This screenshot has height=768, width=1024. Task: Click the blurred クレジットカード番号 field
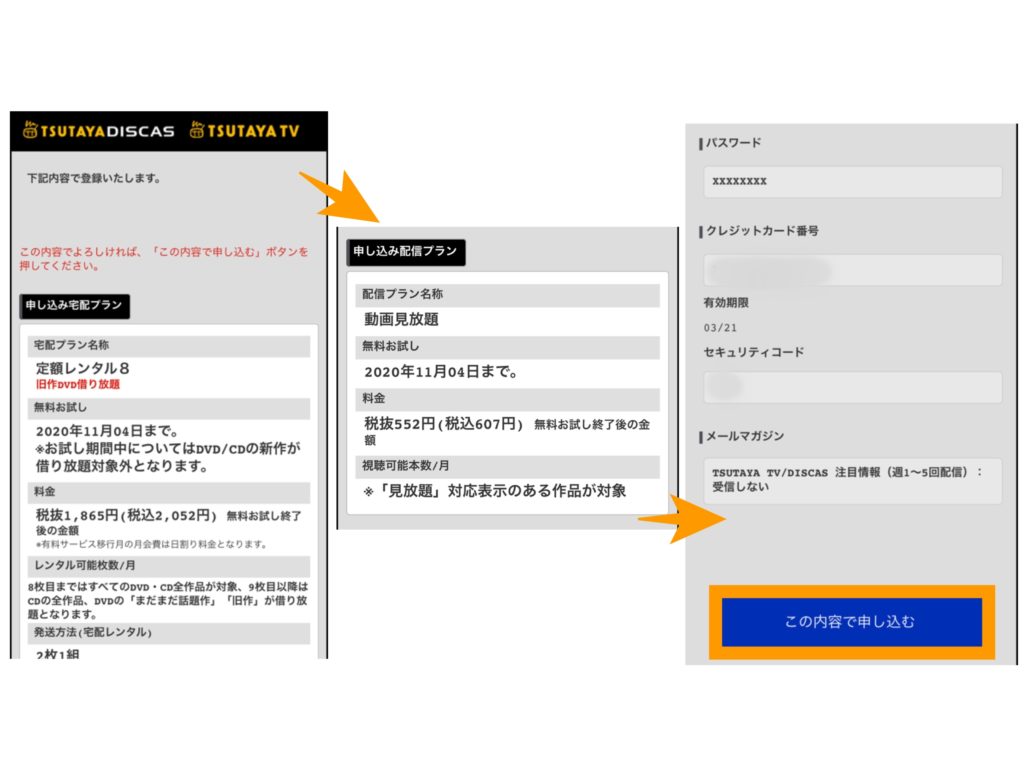pyautogui.click(x=852, y=270)
